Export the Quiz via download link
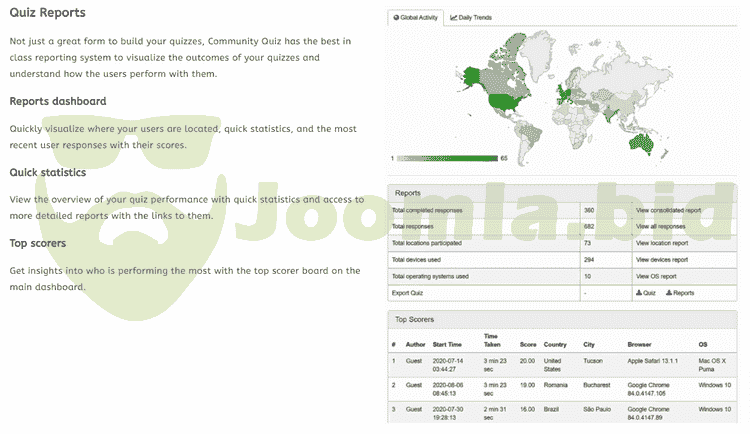 point(646,293)
